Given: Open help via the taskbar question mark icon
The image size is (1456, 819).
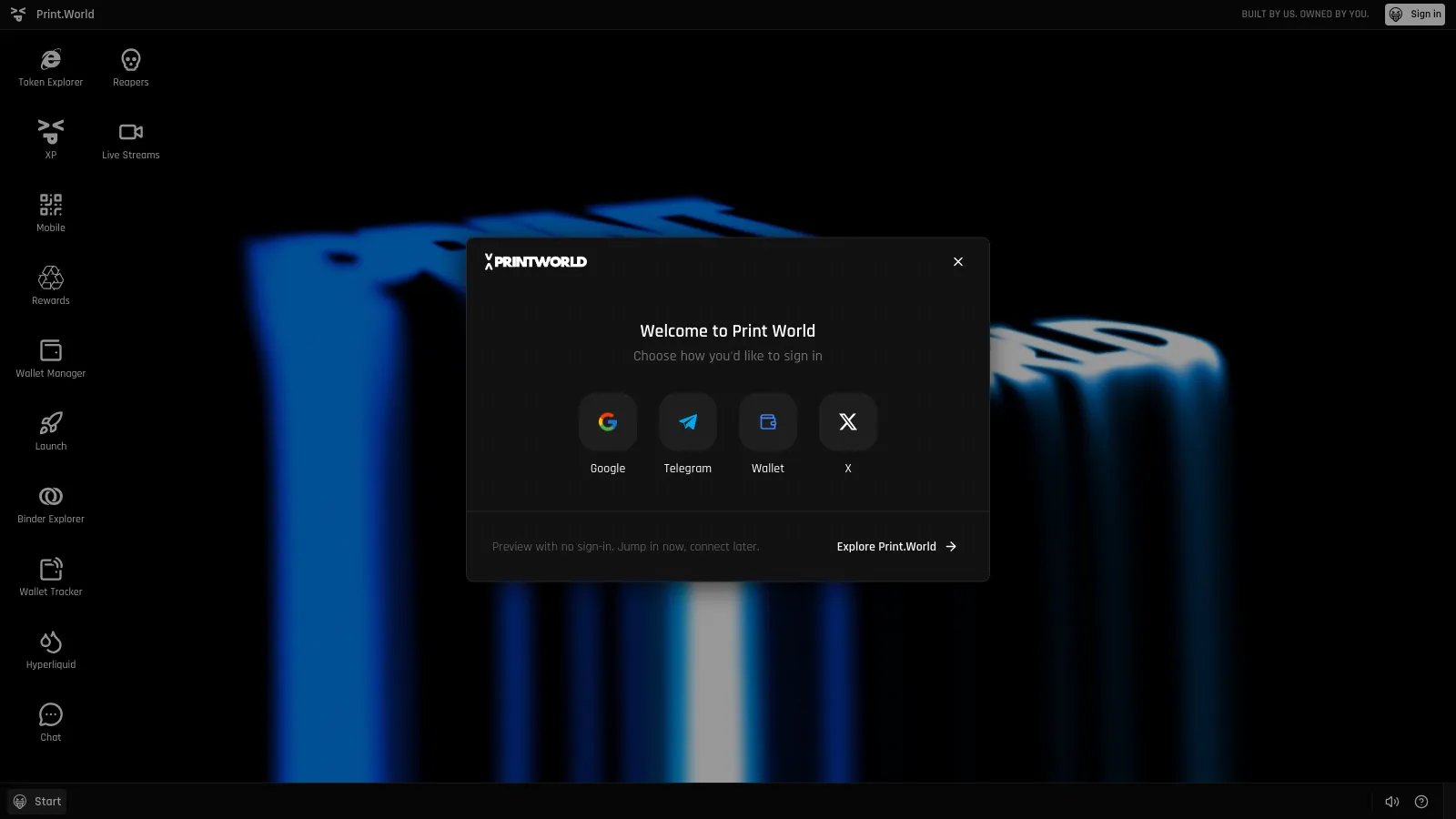Looking at the screenshot, I should (x=1421, y=802).
